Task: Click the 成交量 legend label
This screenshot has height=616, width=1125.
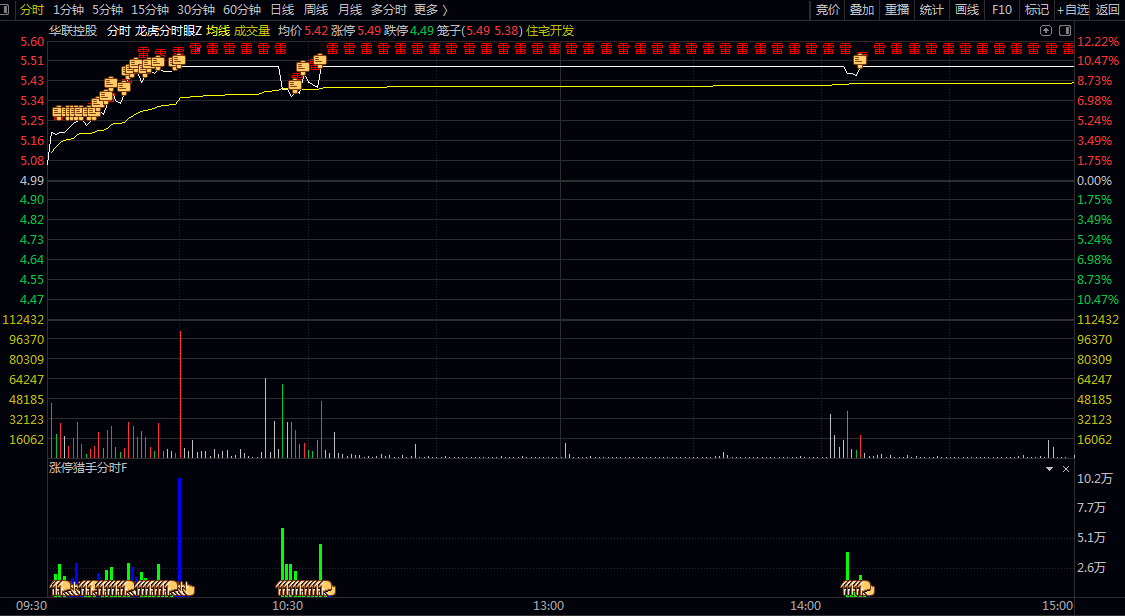Action: tap(252, 30)
